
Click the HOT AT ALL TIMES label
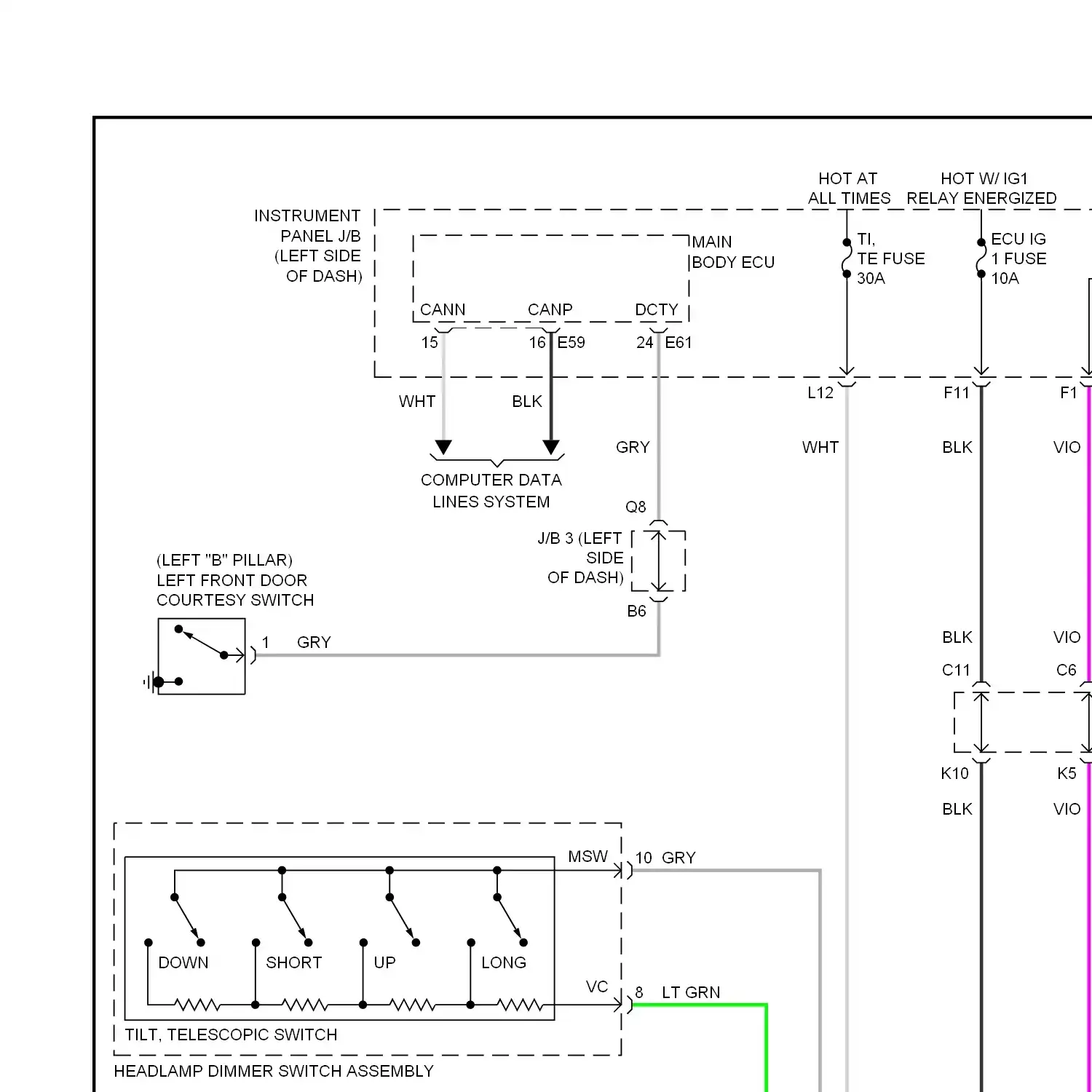[849, 189]
